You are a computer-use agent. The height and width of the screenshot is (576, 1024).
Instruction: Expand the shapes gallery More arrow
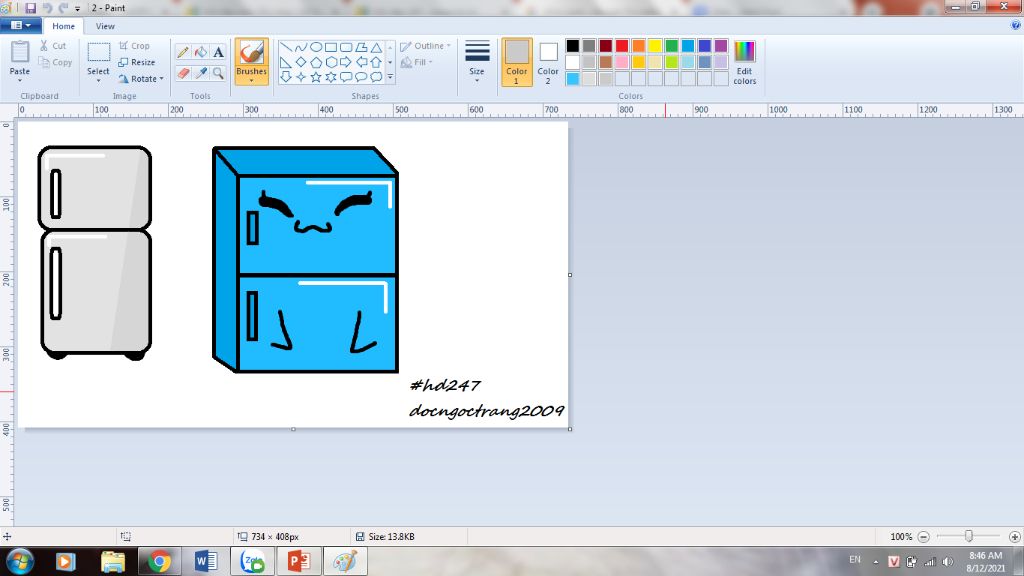coord(390,77)
